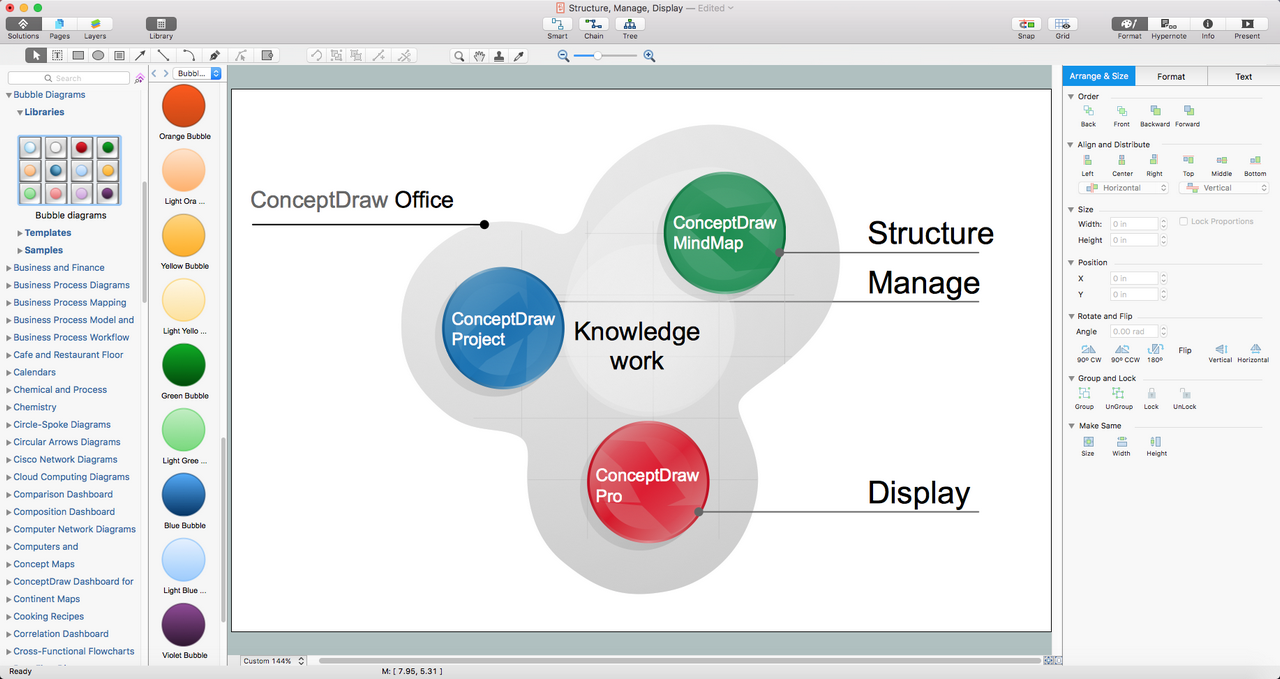Select the ellipse shape tool
This screenshot has width=1280, height=679.
pos(98,56)
